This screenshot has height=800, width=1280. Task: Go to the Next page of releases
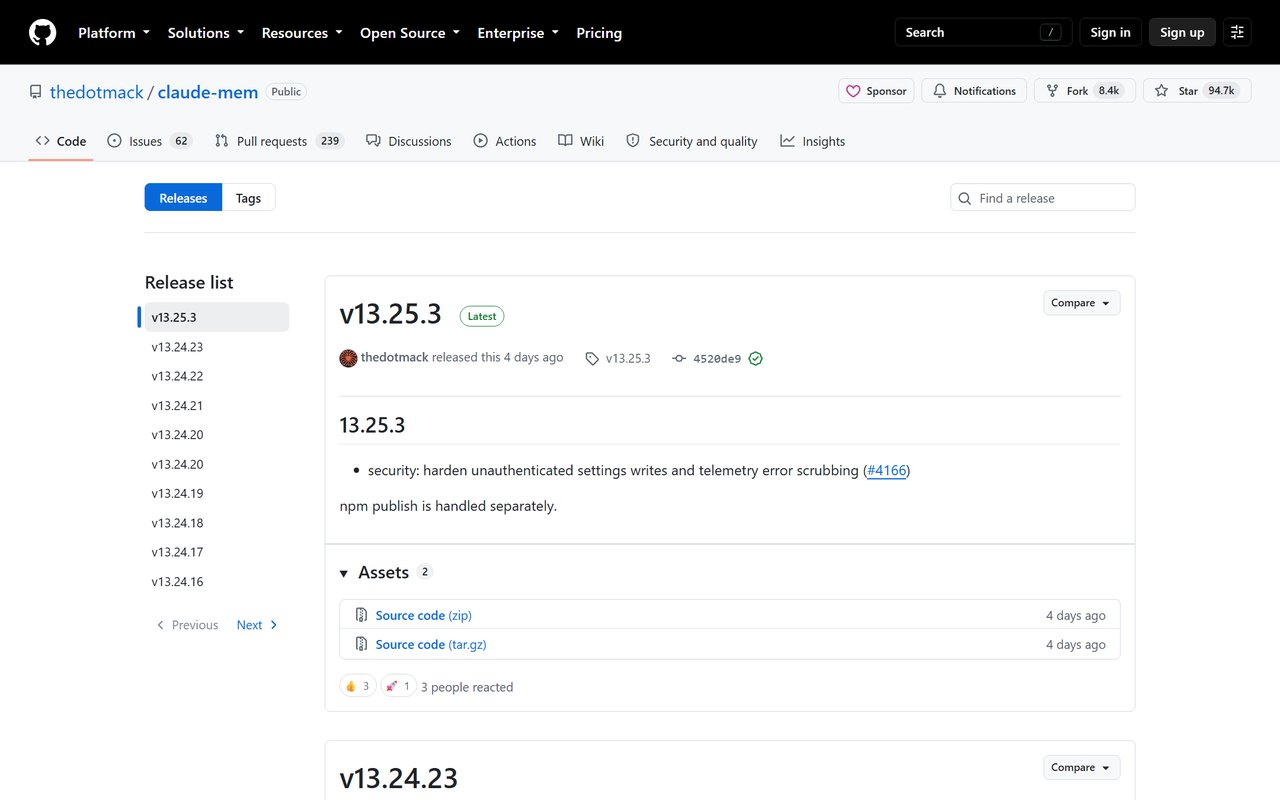[x=258, y=625]
